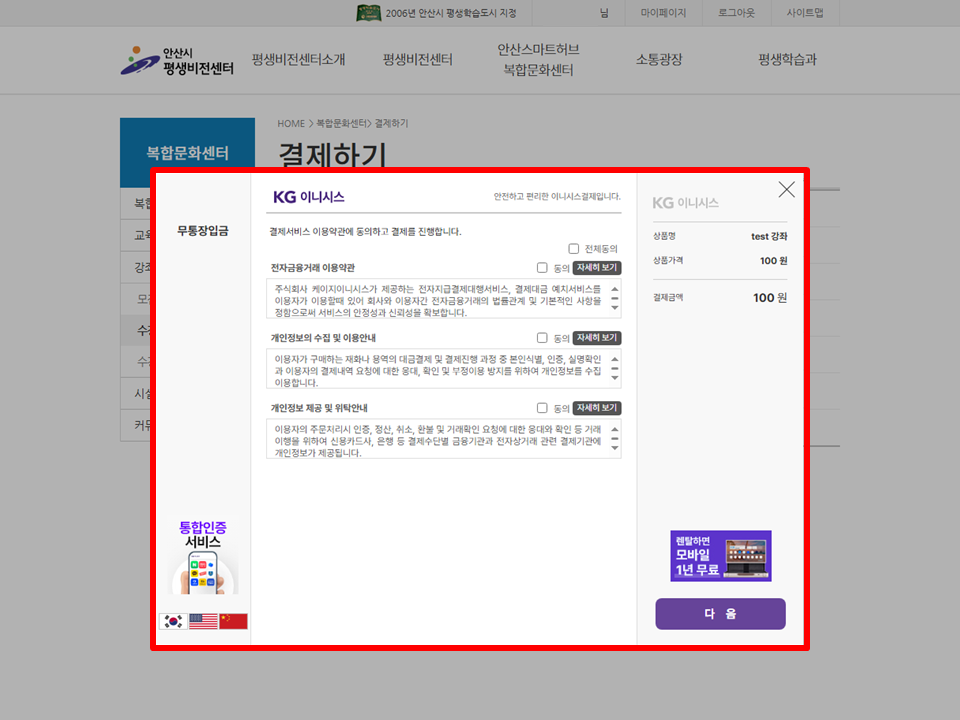Open the 모바일 1년 무료 rental banner
The height and width of the screenshot is (720, 960).
pyautogui.click(x=720, y=556)
